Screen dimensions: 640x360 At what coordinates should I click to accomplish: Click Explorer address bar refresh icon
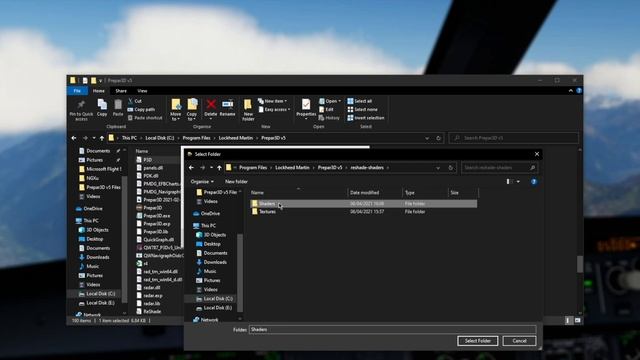439,138
